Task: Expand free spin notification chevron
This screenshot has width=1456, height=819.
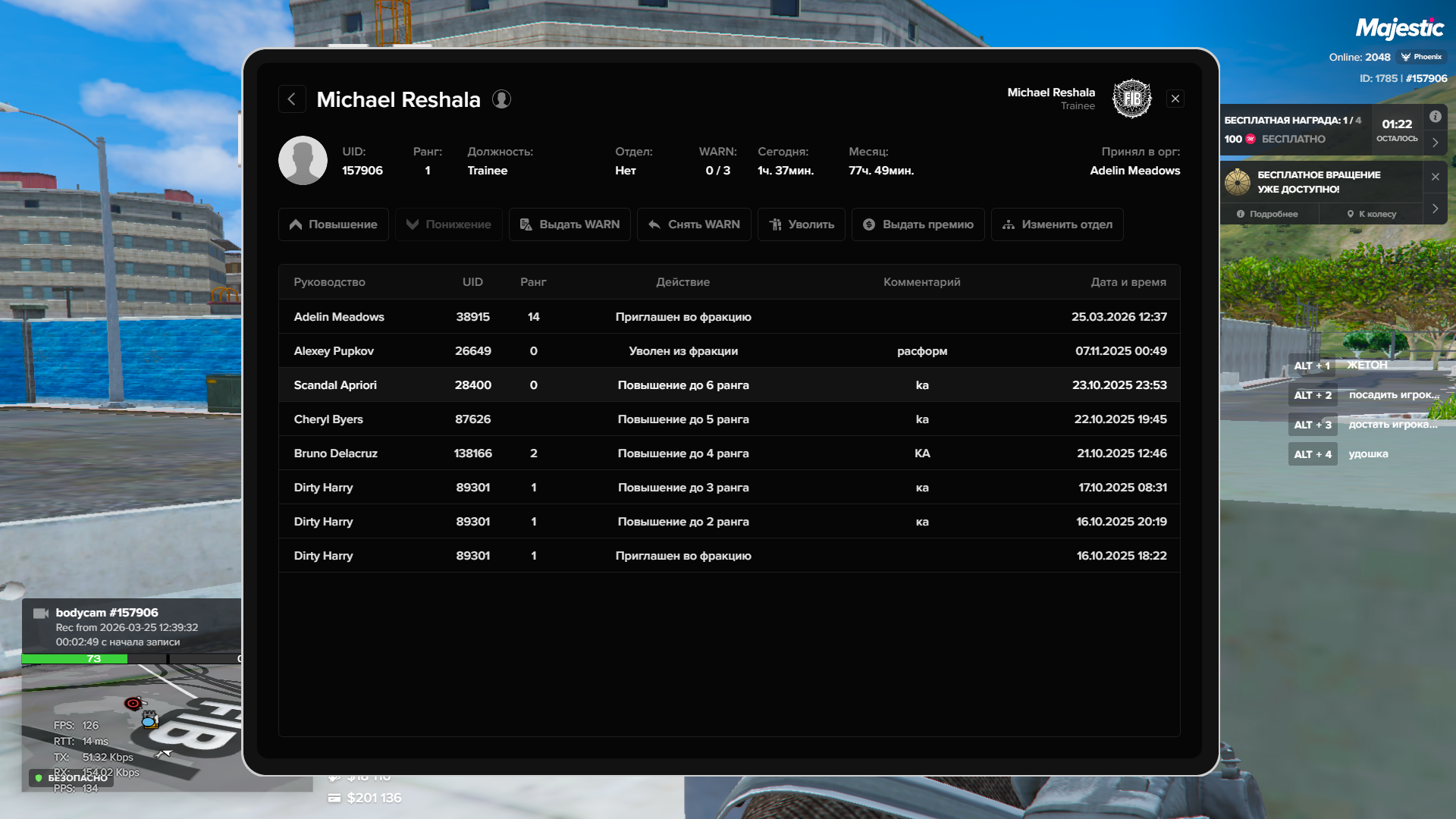Action: click(1436, 209)
